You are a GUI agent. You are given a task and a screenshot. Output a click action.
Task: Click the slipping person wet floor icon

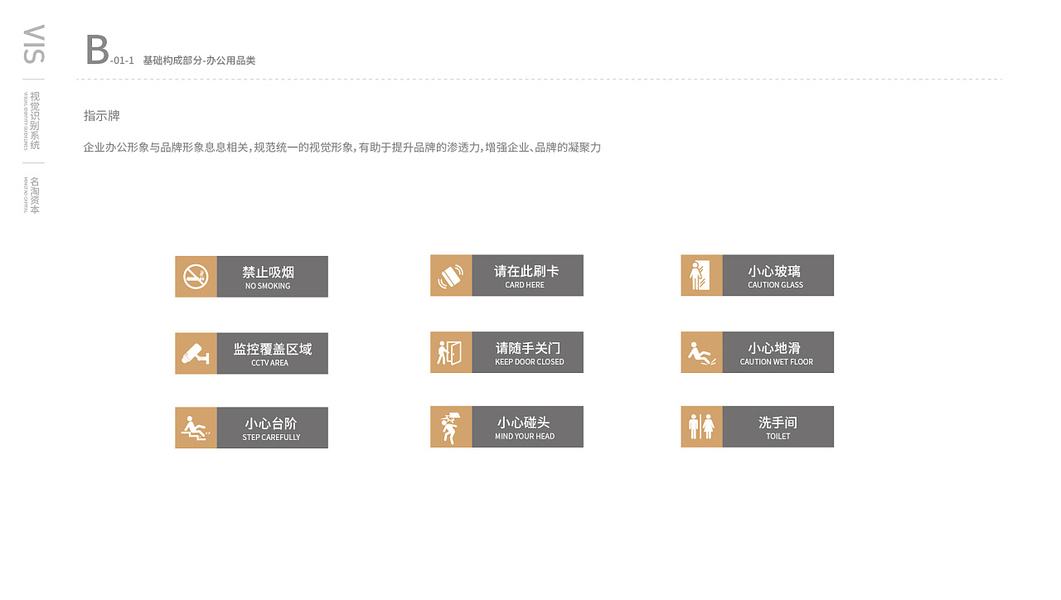click(x=701, y=352)
